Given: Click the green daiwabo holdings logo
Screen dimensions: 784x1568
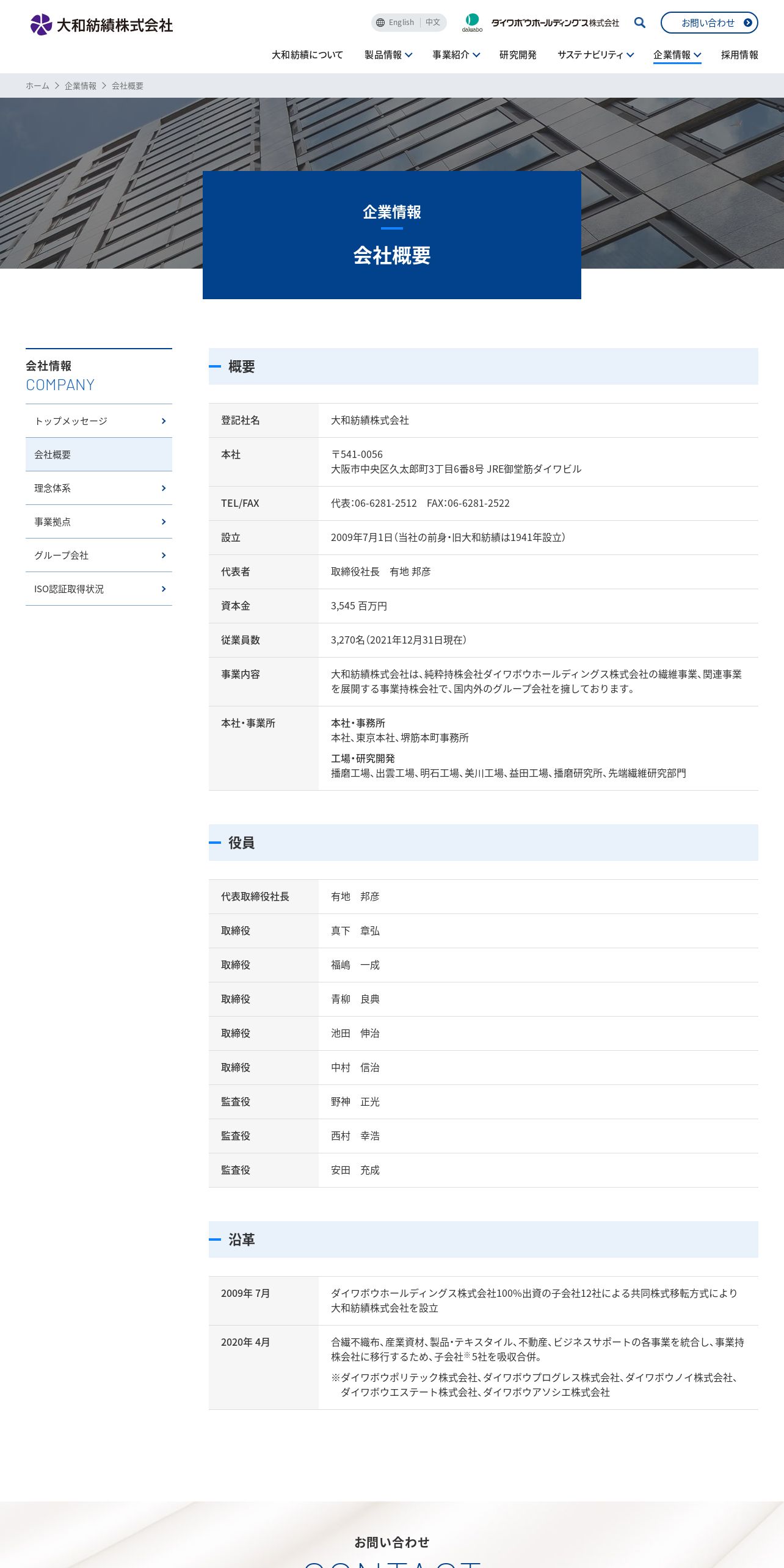Looking at the screenshot, I should pos(472,23).
